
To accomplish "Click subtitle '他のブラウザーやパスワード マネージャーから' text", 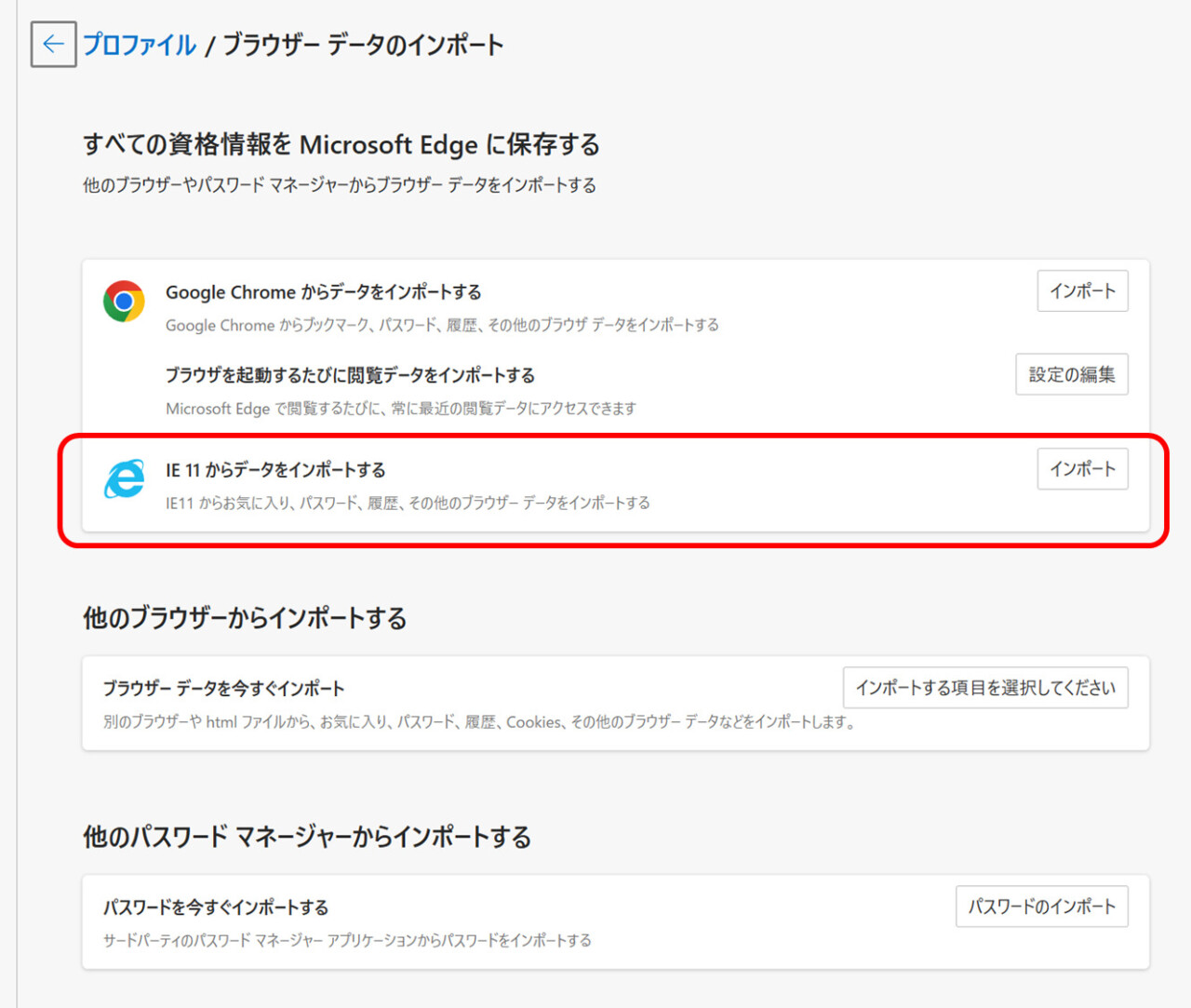I will [x=340, y=185].
